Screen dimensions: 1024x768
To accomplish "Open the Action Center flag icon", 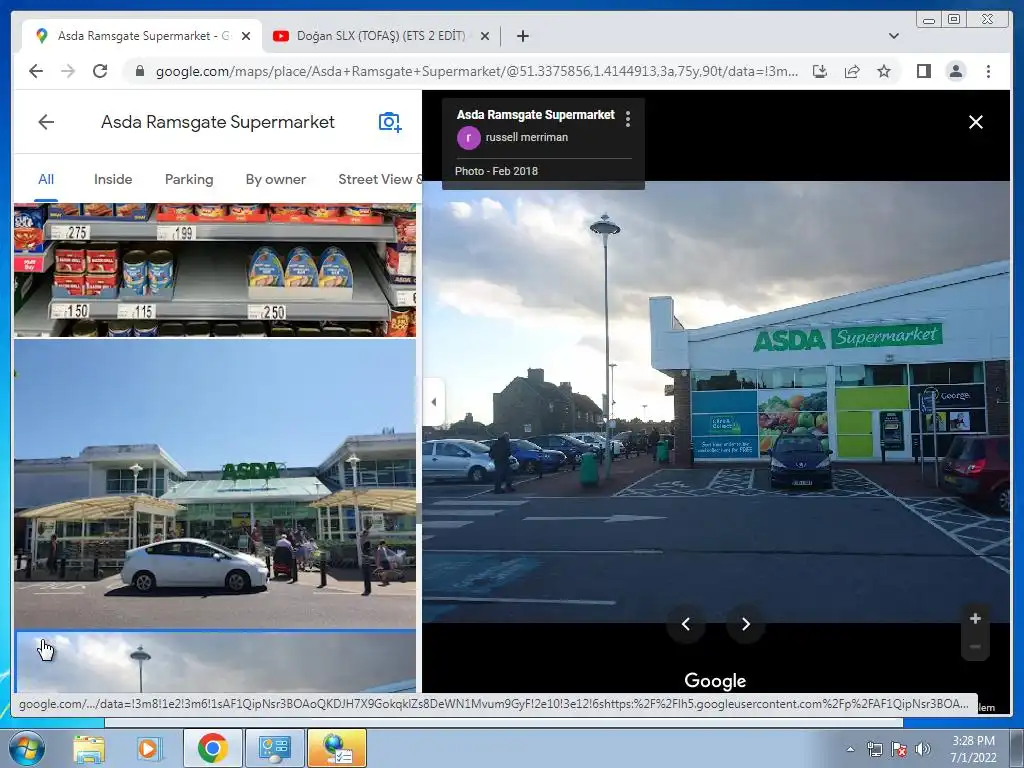I will [x=899, y=749].
